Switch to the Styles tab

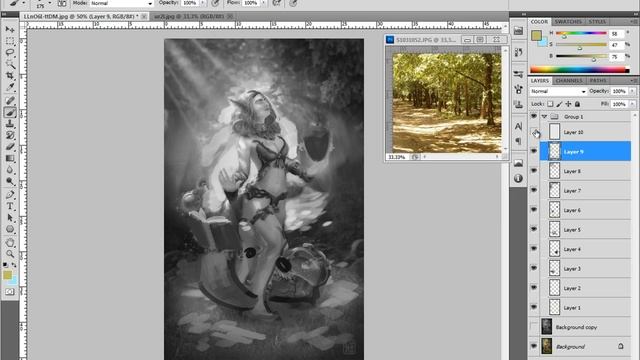[x=597, y=22]
